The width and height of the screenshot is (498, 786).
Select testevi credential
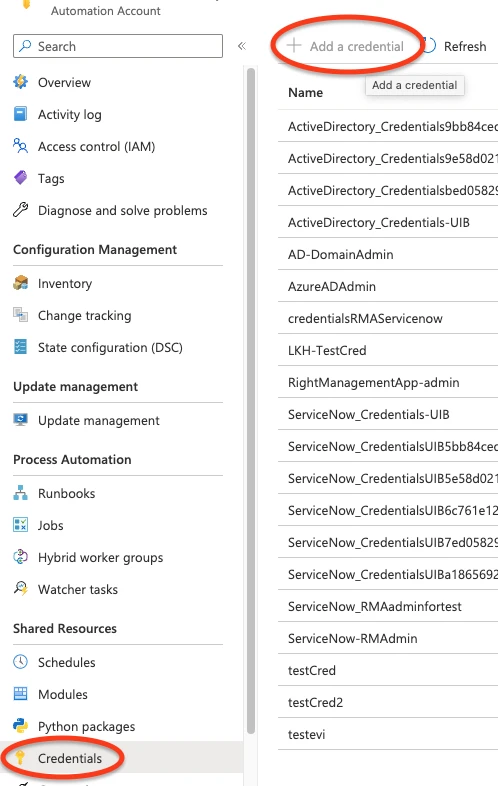(388, 734)
